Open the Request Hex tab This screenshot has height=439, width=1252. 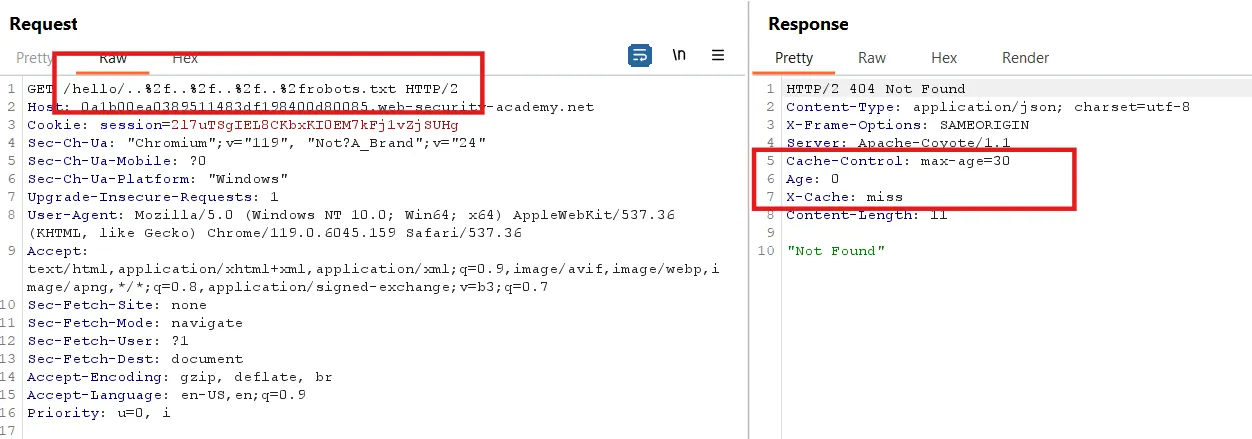tap(185, 58)
